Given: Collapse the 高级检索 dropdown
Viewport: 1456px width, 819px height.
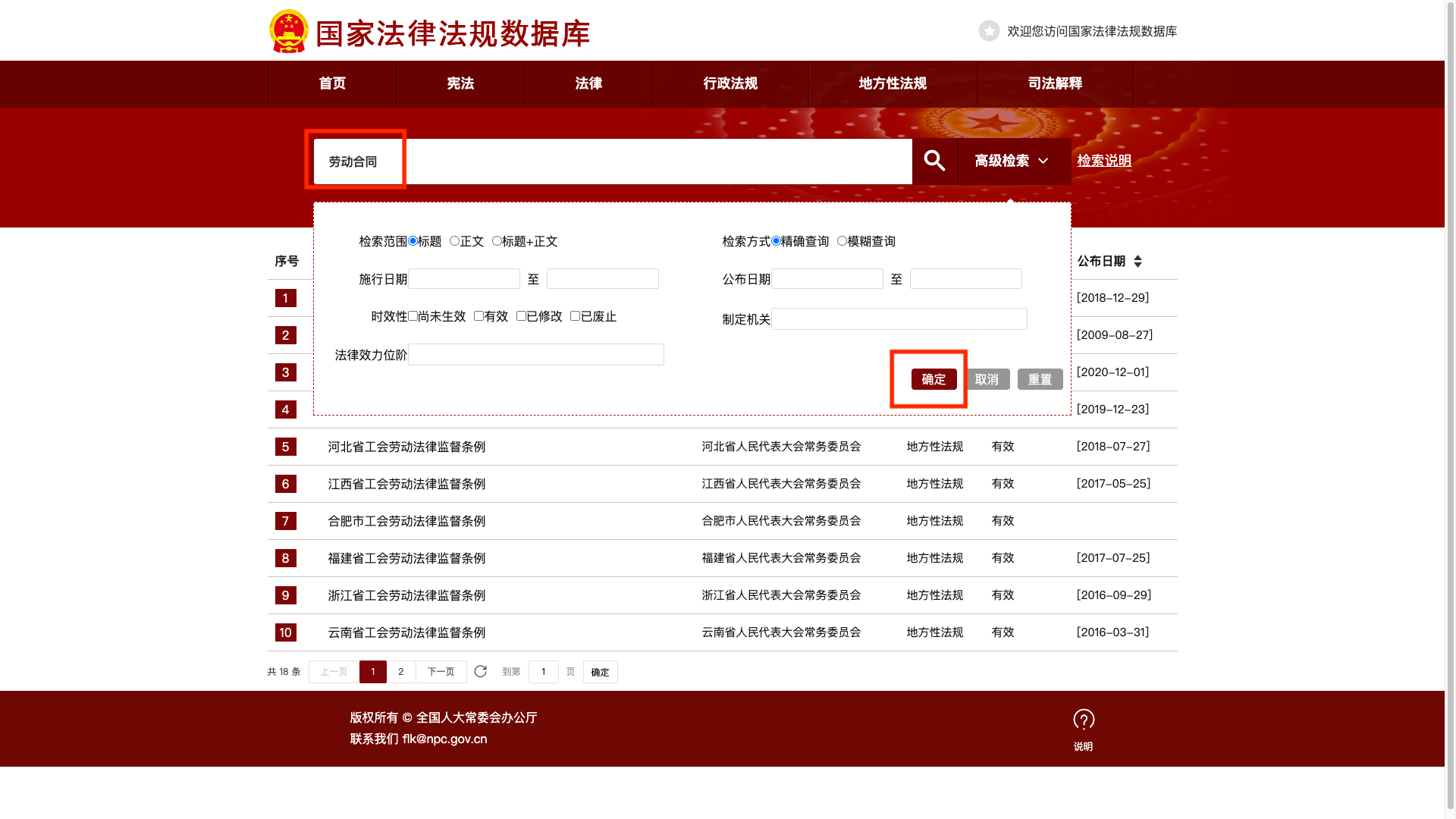Looking at the screenshot, I should (1014, 161).
